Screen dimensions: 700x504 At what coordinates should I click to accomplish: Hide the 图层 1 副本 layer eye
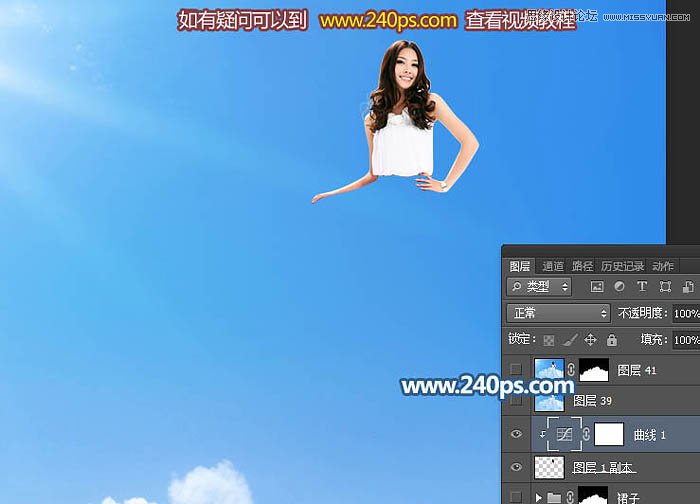pyautogui.click(x=516, y=467)
